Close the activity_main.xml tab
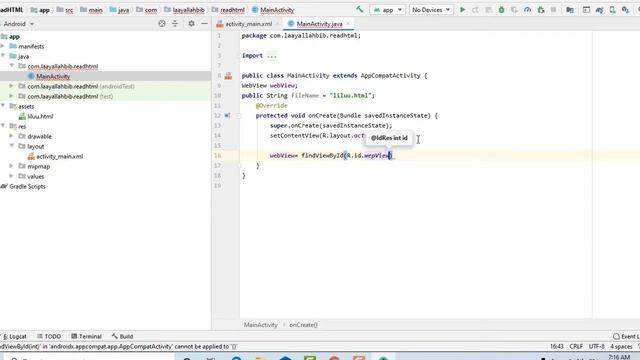640x360 pixels. (278, 24)
